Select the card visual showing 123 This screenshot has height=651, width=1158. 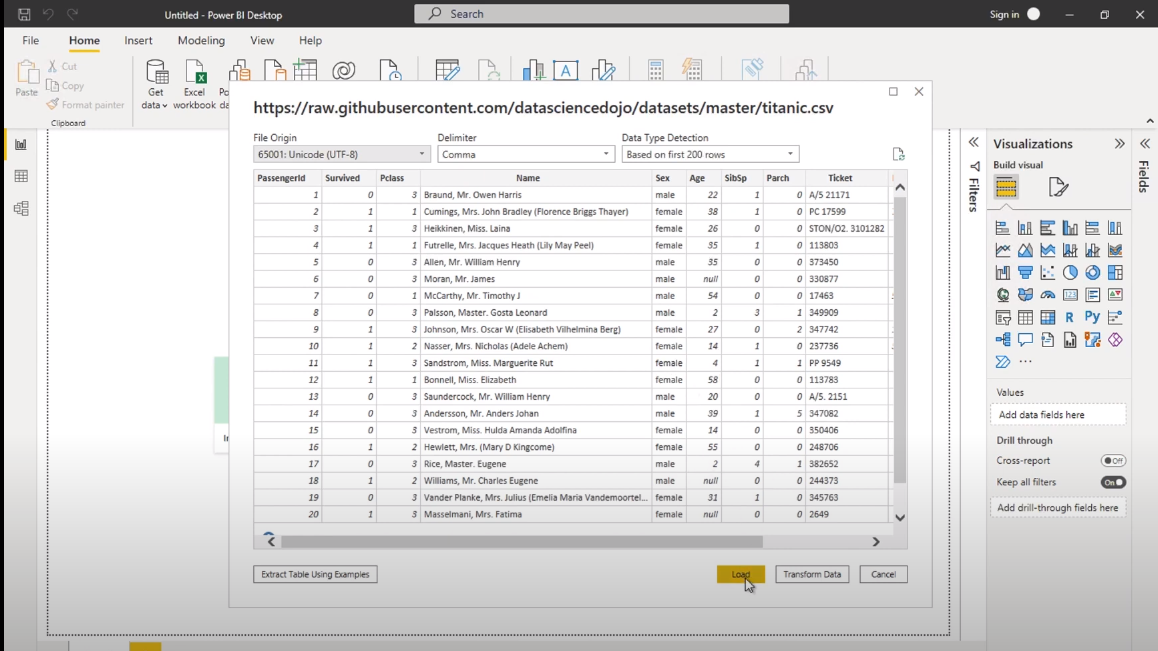(1070, 295)
